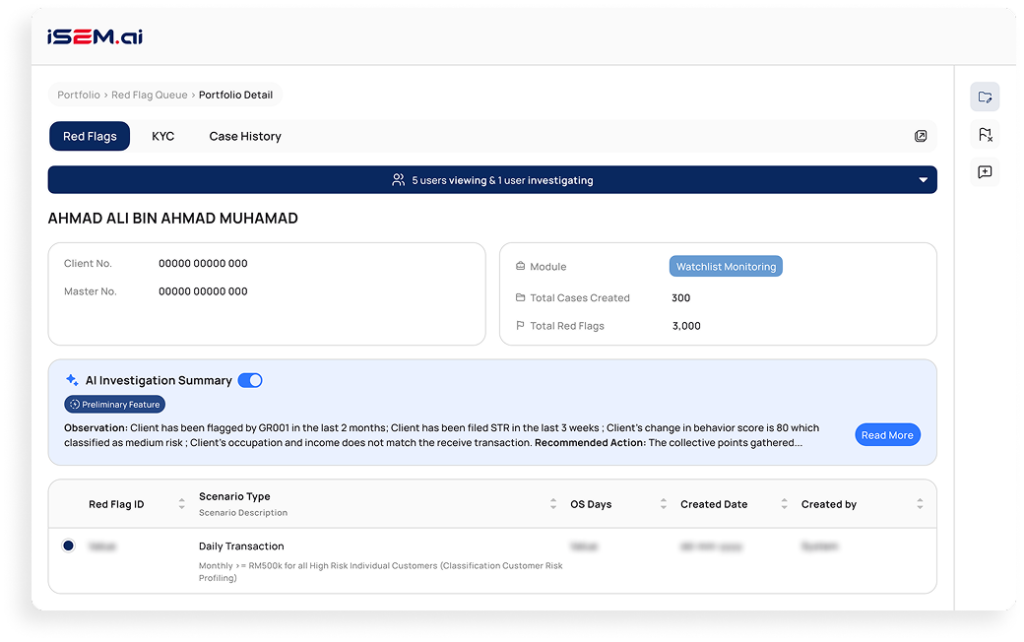Screen dimensions: 1024x642
Task: Click the AI sparkle icon in summary
Action: point(72,380)
